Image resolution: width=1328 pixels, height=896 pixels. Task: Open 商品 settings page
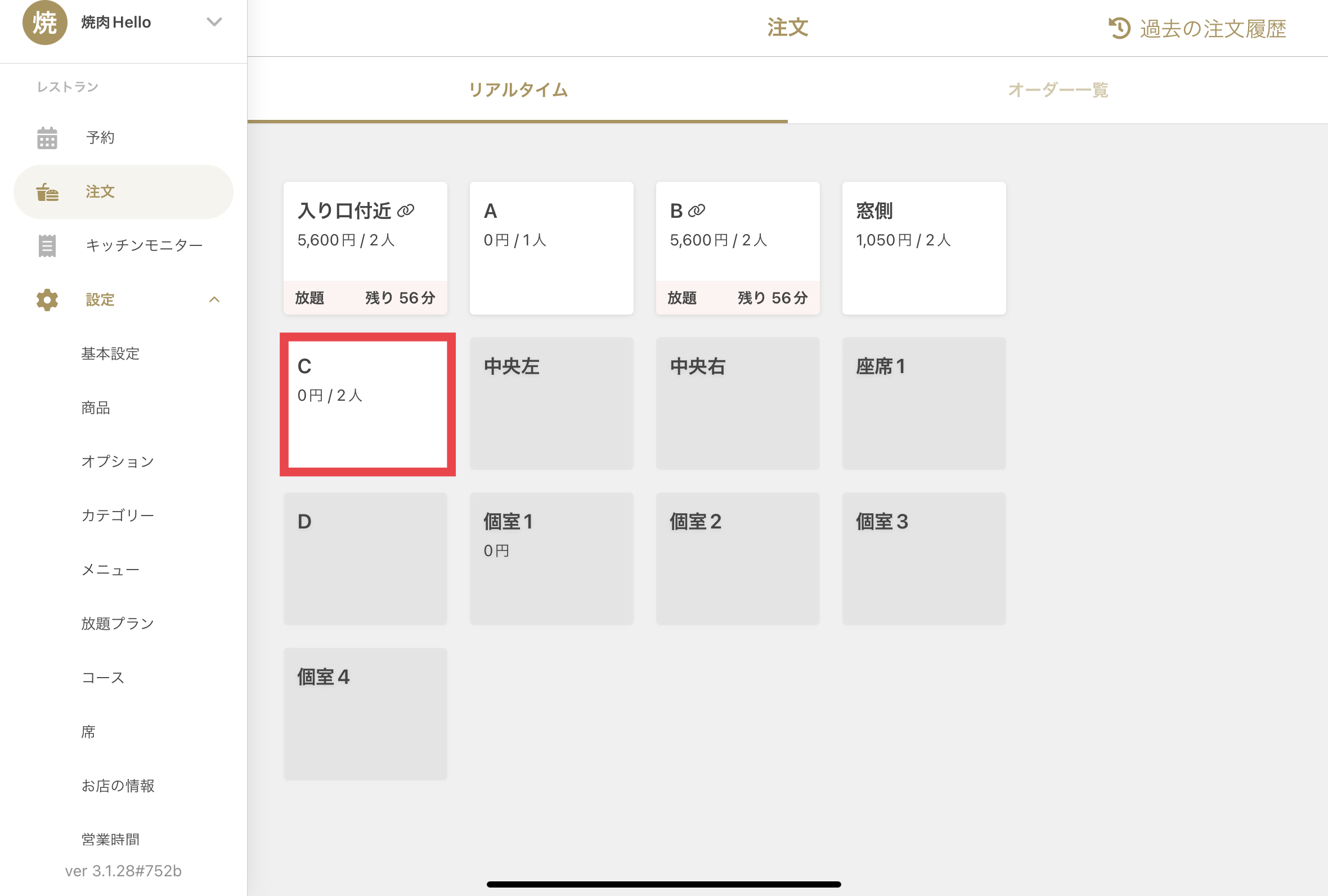click(96, 408)
